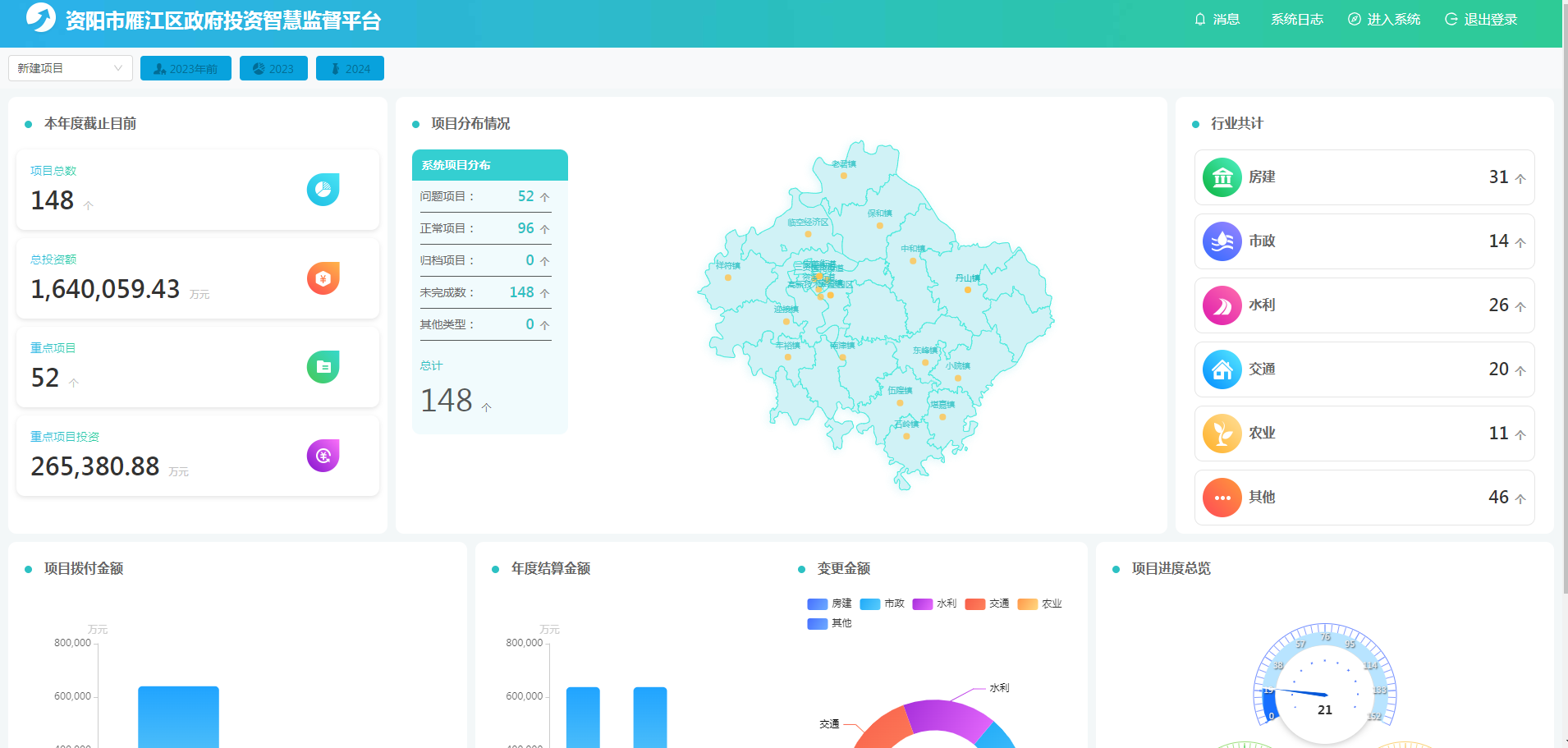The width and height of the screenshot is (1568, 748).
Task: Click the up arrow beside 其他 46
Action: (x=1520, y=499)
